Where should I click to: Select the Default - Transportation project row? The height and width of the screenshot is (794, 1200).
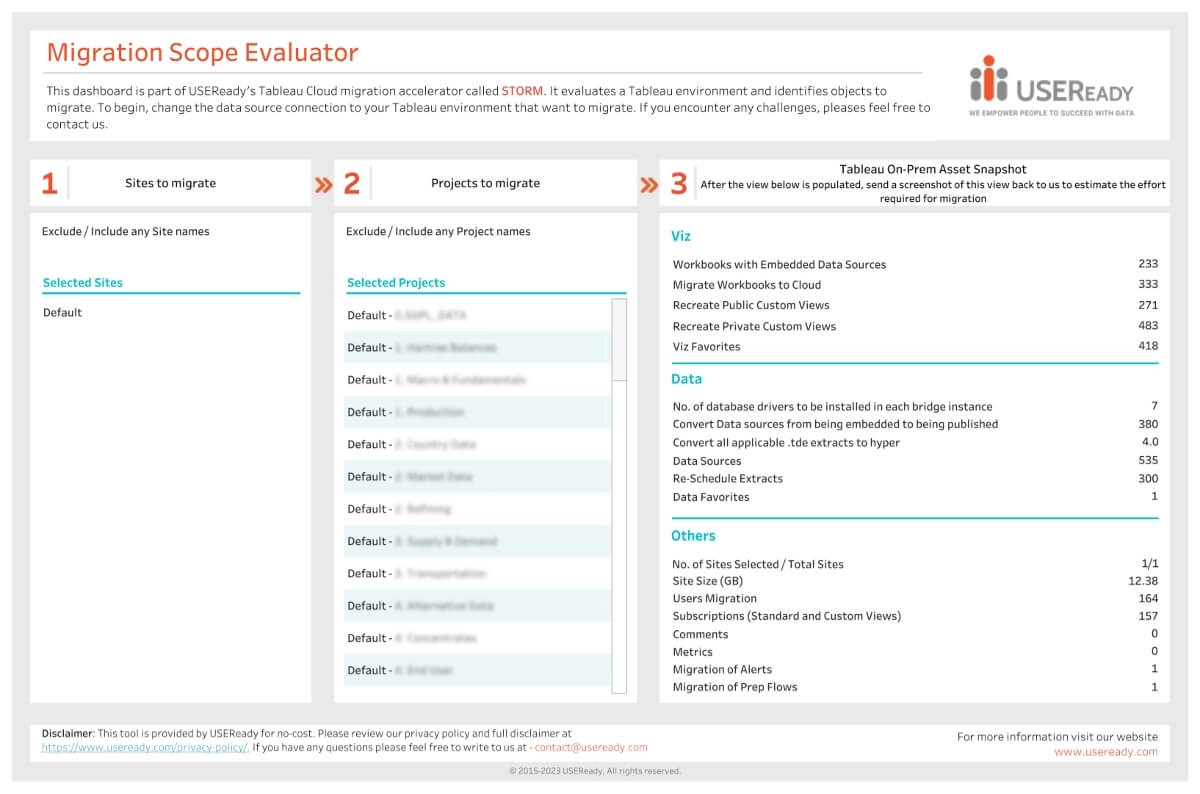click(x=478, y=574)
